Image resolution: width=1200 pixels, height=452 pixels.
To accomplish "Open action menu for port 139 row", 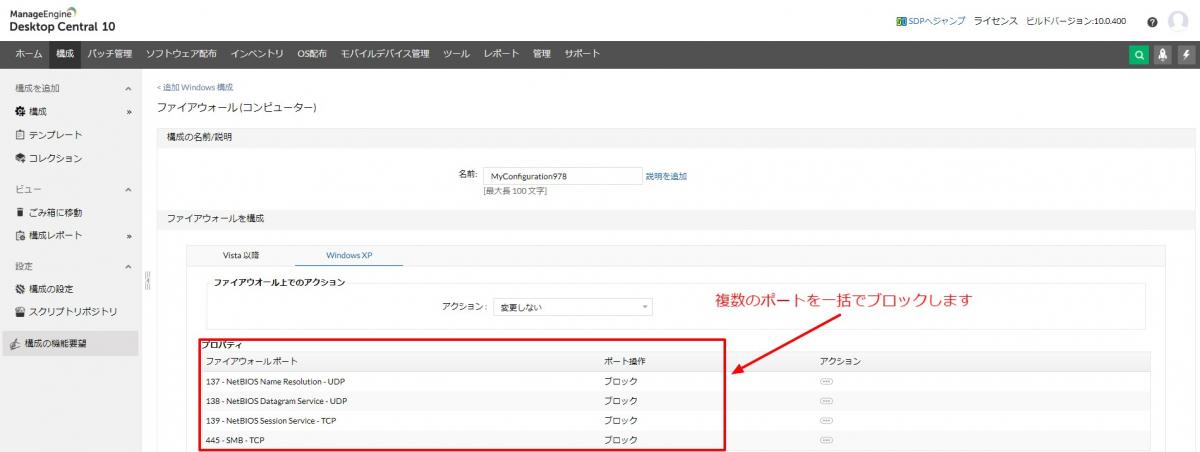I will 826,420.
